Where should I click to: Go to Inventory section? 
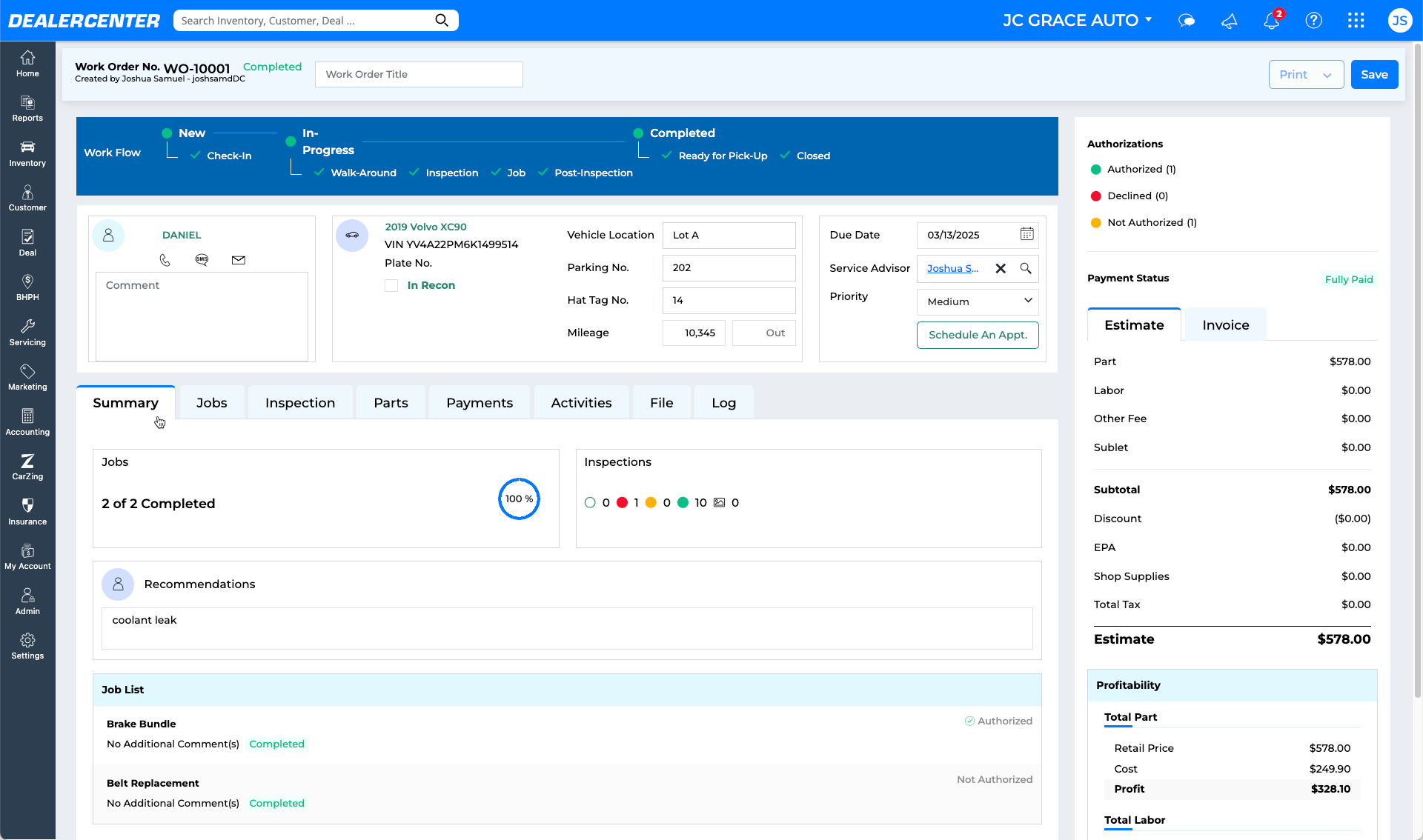[x=27, y=153]
